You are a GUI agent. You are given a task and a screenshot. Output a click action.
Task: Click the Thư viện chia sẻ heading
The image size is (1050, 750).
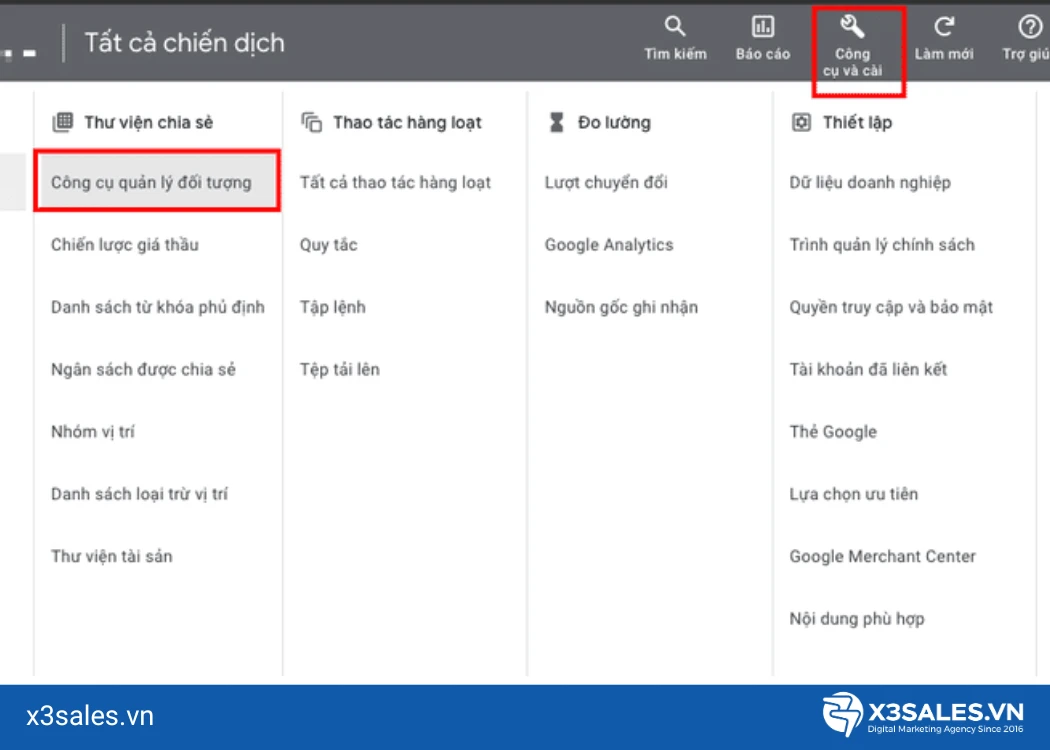[149, 123]
